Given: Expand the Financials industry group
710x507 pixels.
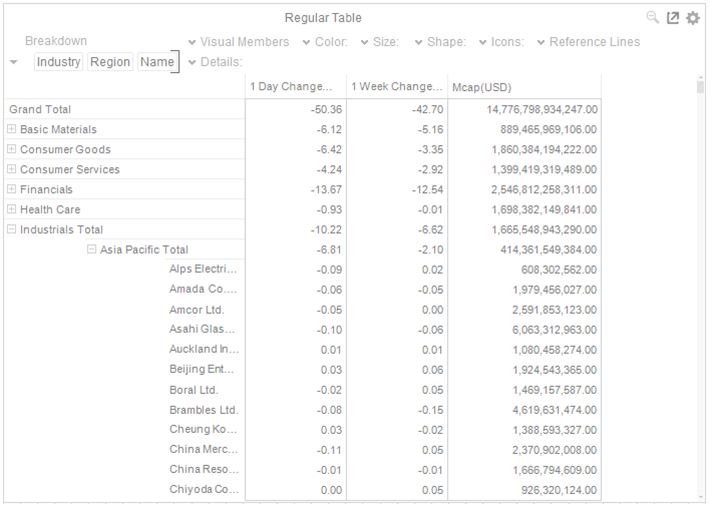Looking at the screenshot, I should tap(12, 189).
